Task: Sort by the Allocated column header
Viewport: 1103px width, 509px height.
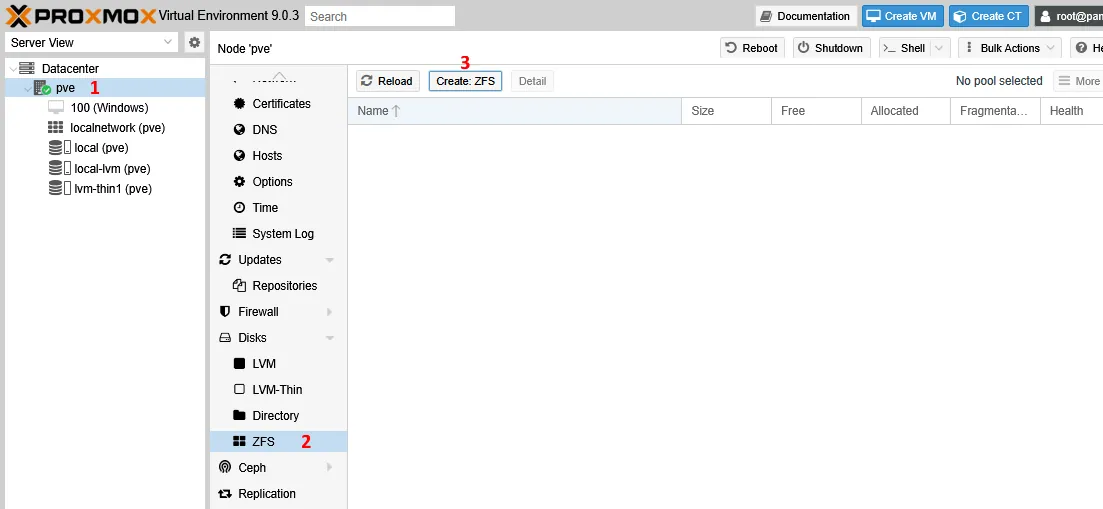Action: (906, 110)
